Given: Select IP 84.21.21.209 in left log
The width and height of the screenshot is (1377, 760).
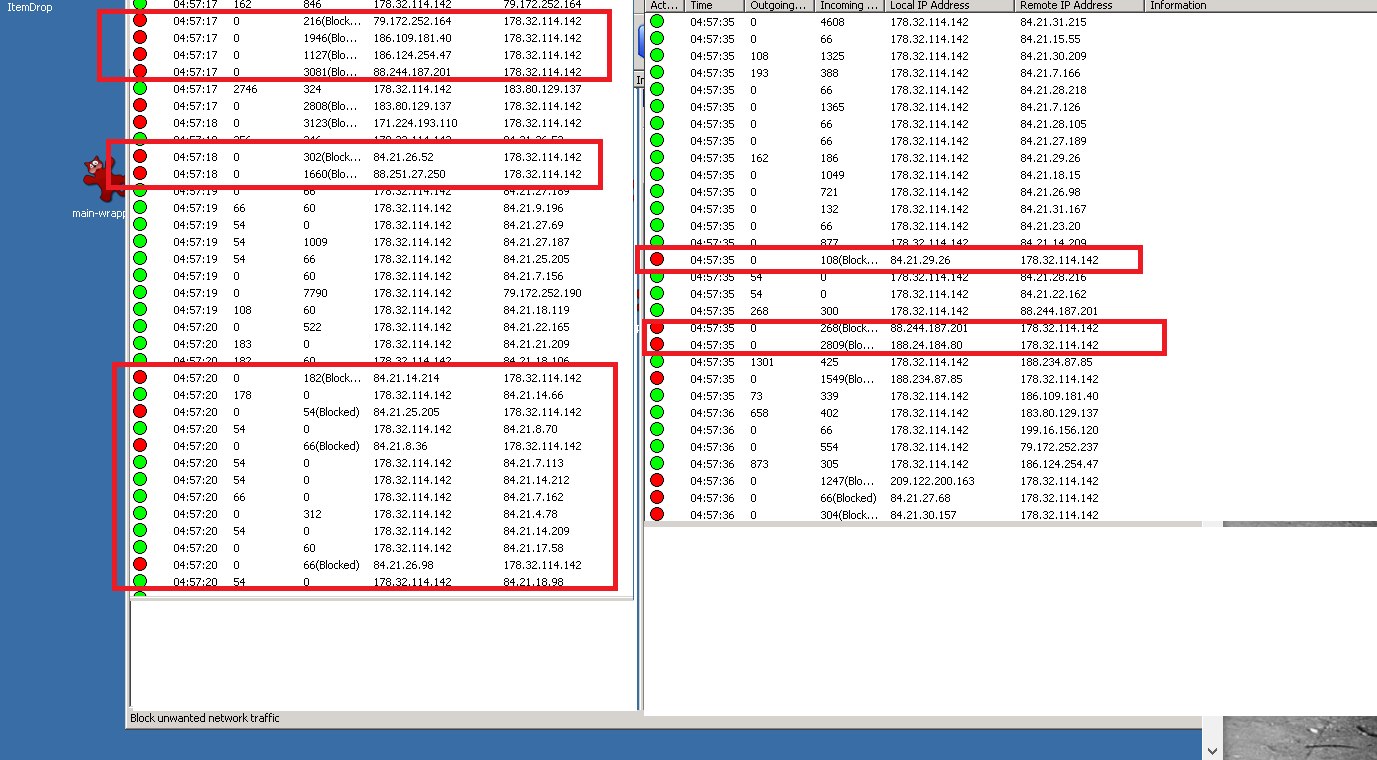Looking at the screenshot, I should click(536, 344).
